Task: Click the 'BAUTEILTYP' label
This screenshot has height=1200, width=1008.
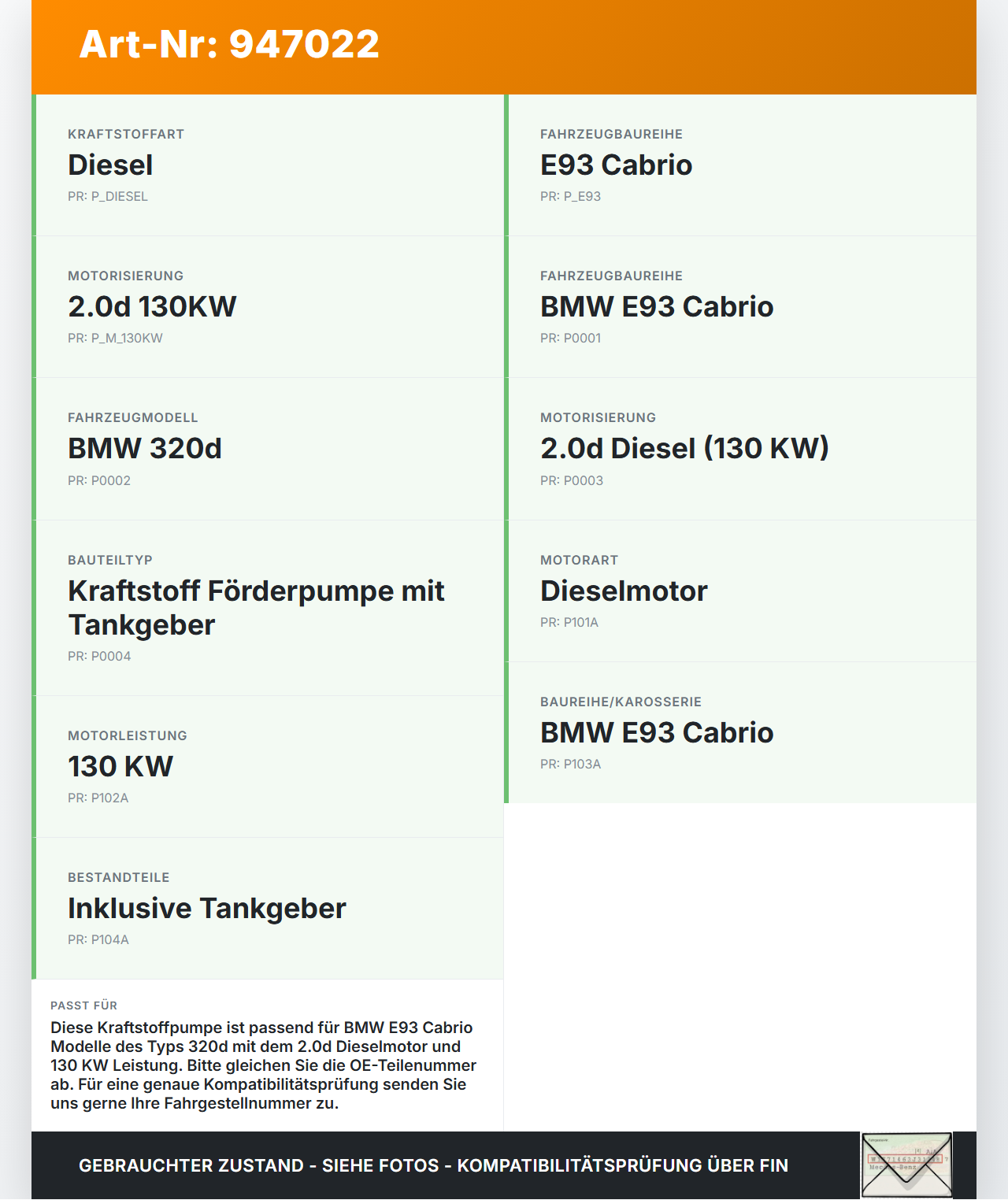Action: click(110, 560)
